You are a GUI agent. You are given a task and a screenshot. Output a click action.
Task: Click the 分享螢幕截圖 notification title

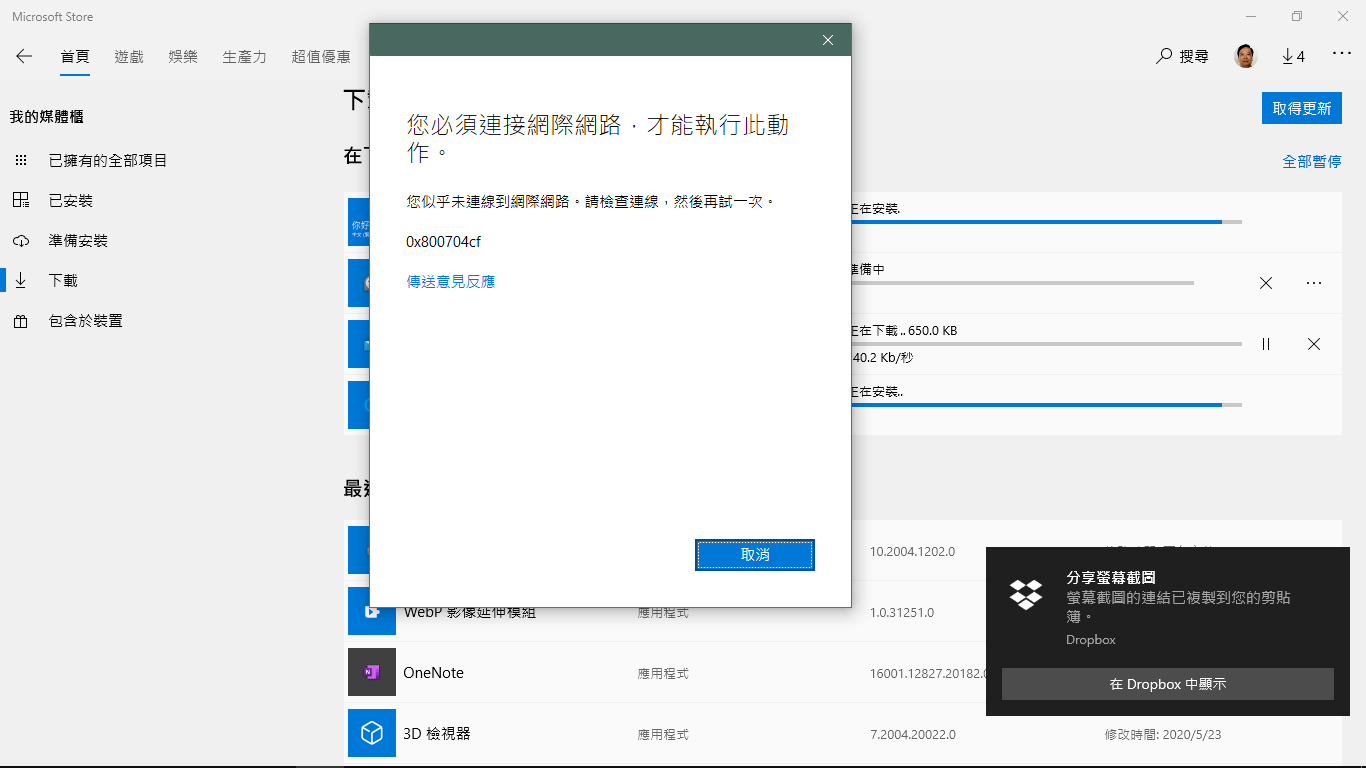[1111, 578]
